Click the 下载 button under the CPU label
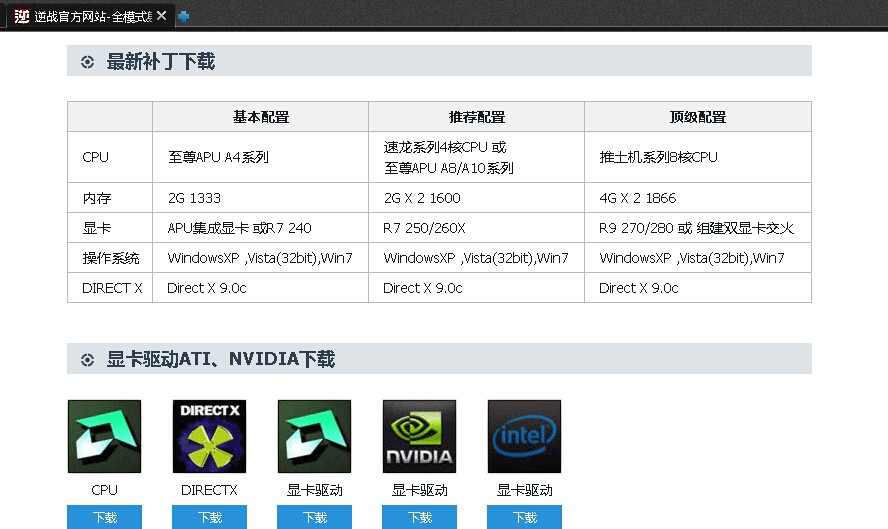 click(x=104, y=517)
